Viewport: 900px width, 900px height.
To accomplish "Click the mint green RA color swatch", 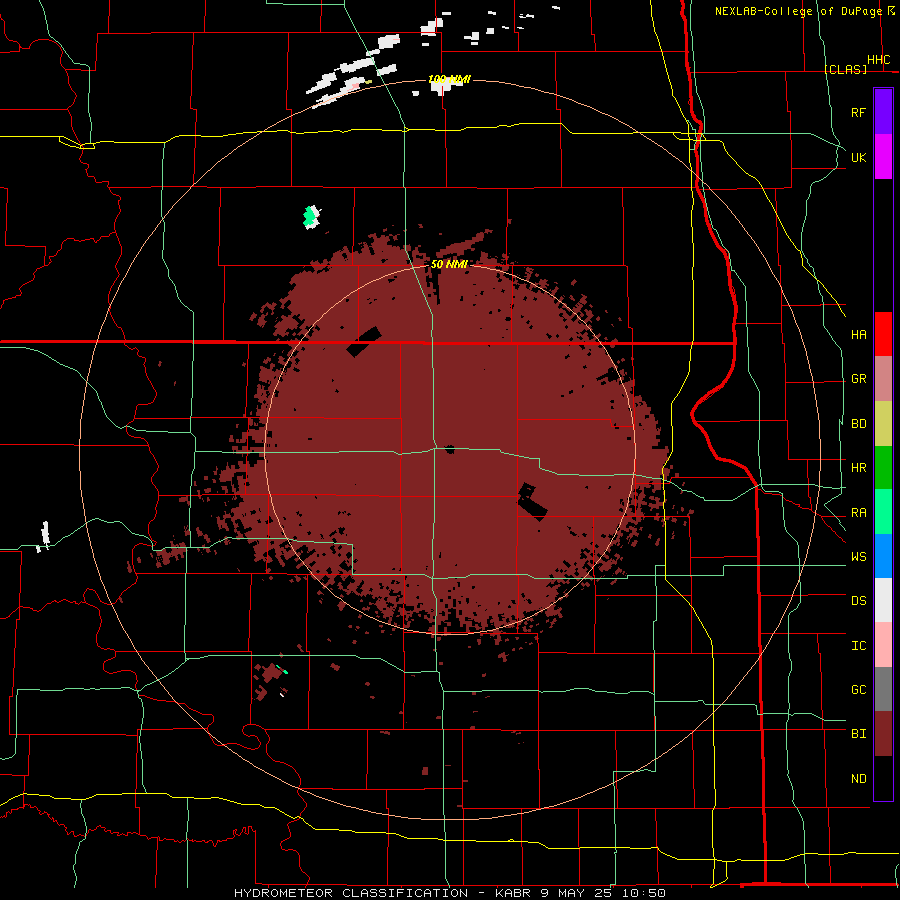I will [883, 512].
